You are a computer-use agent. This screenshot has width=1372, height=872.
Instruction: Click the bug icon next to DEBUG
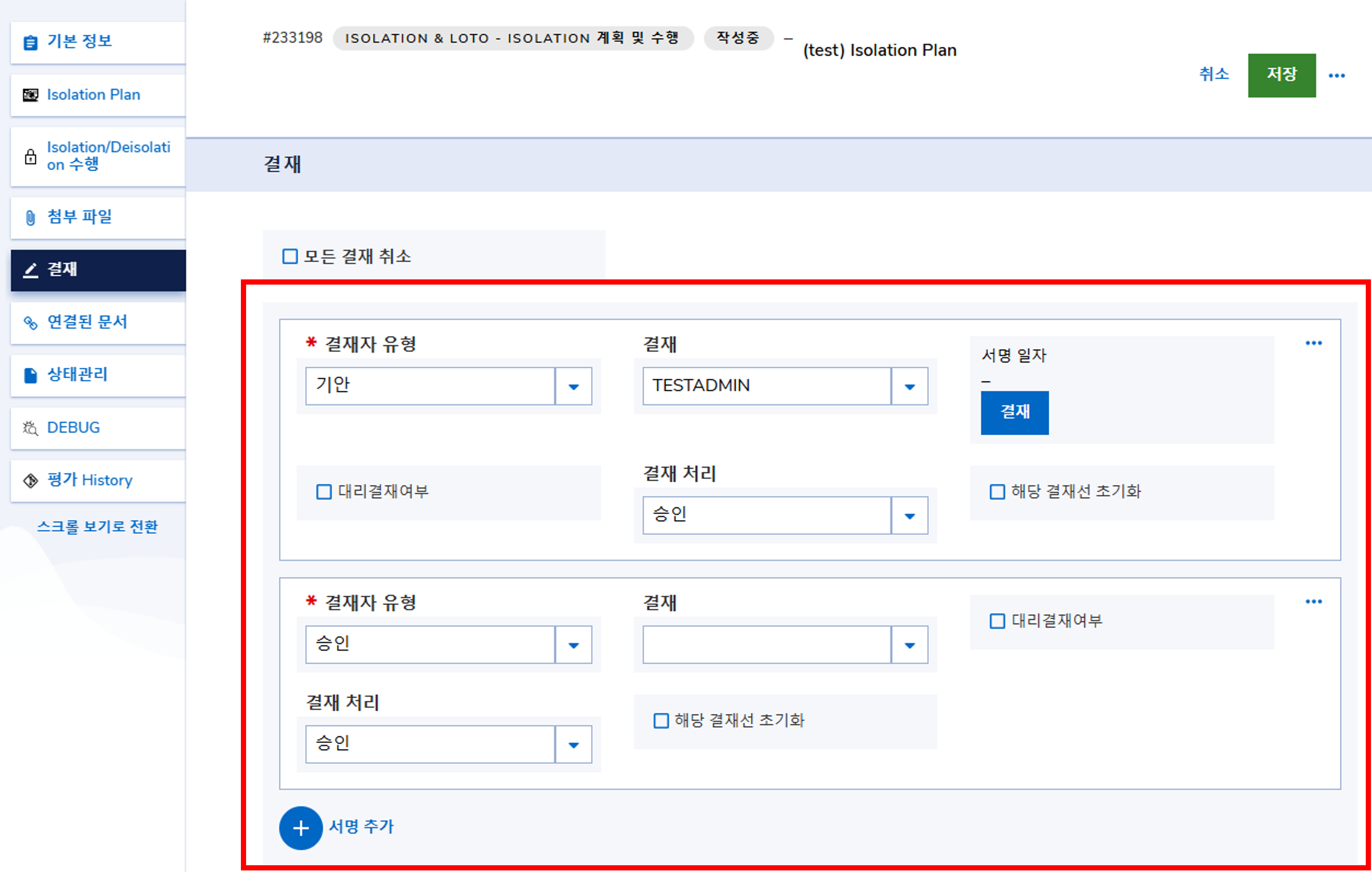point(30,428)
